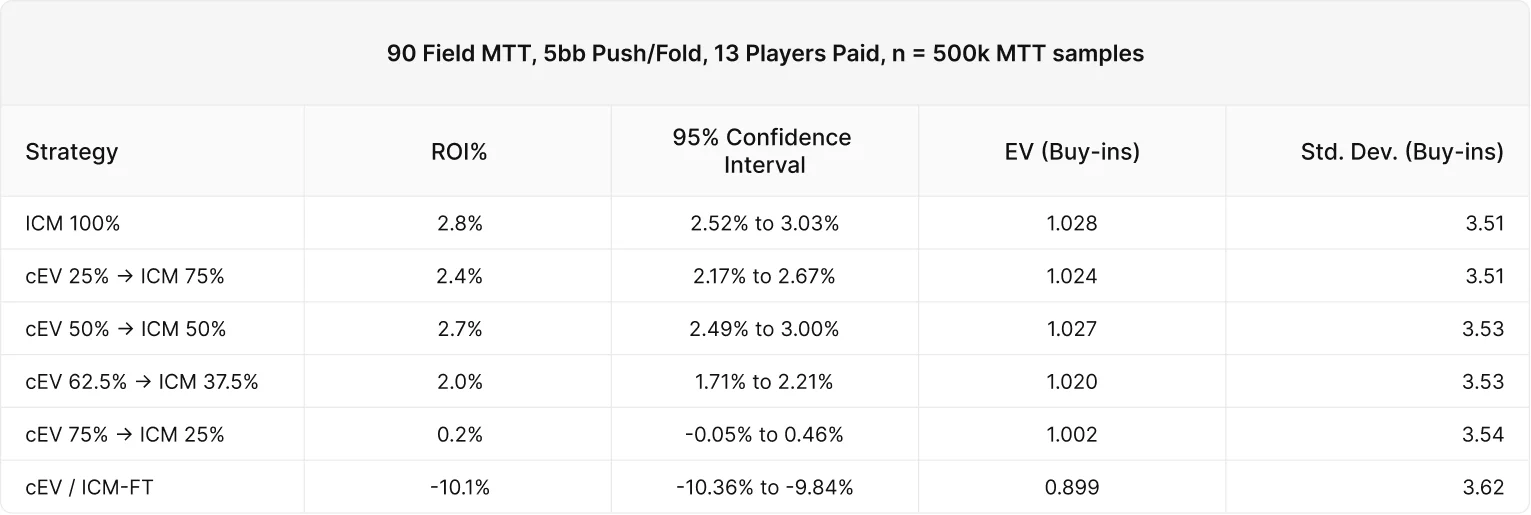Select the Std. Dev. (Buy-ins) header
This screenshot has height=515, width=1531.
tap(1402, 152)
